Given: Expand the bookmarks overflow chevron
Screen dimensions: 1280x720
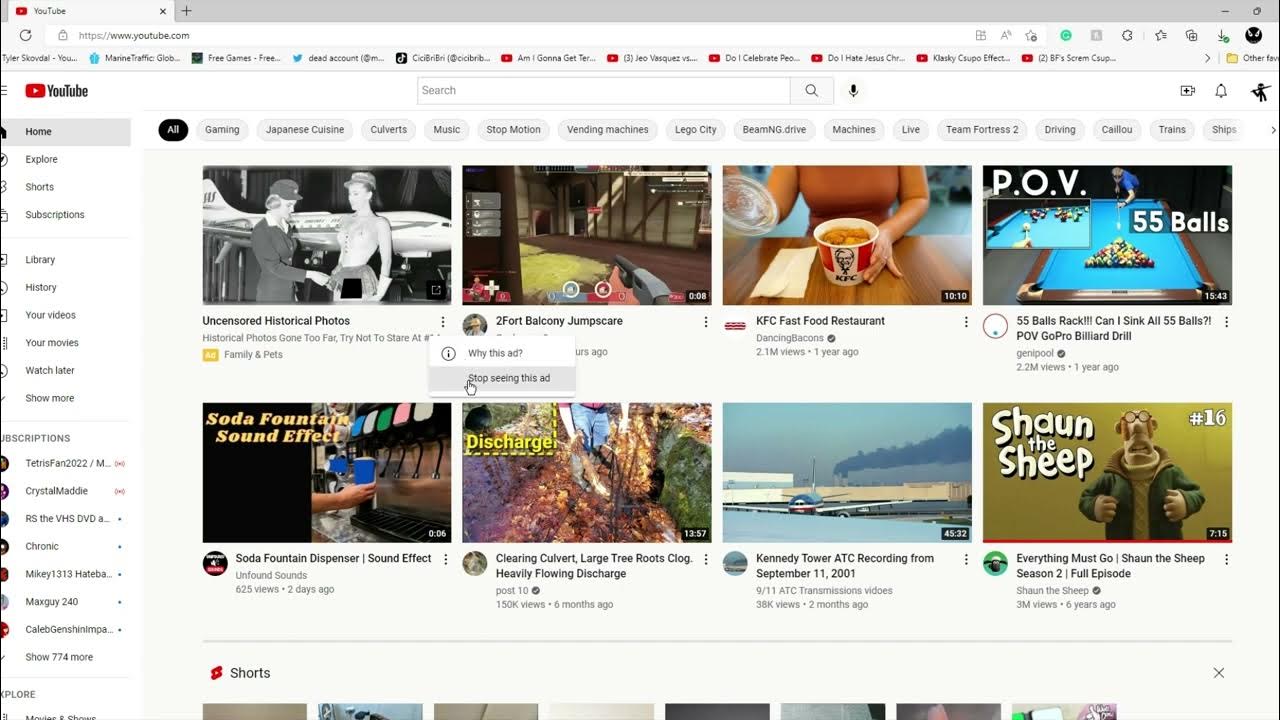Looking at the screenshot, I should click(x=1208, y=58).
